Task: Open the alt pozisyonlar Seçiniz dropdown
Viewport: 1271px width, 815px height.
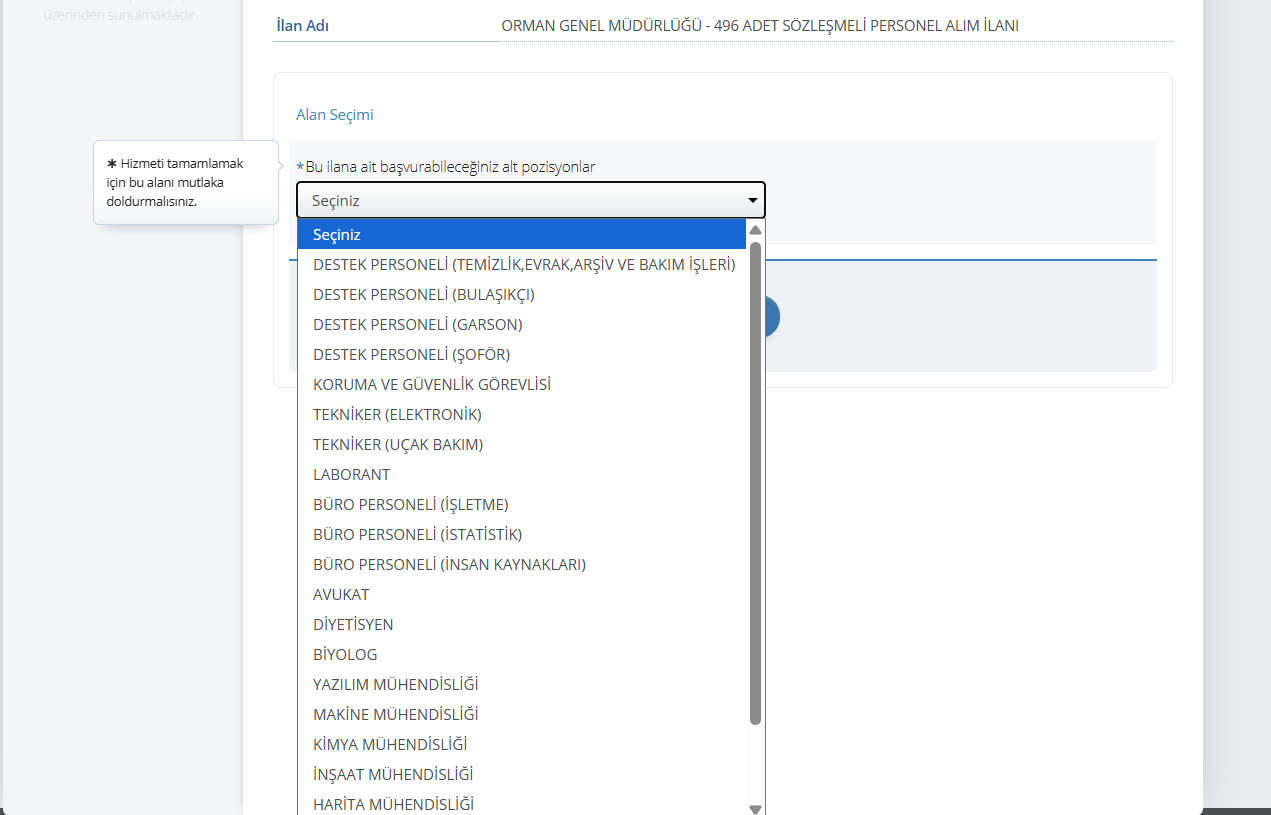Action: pos(530,200)
